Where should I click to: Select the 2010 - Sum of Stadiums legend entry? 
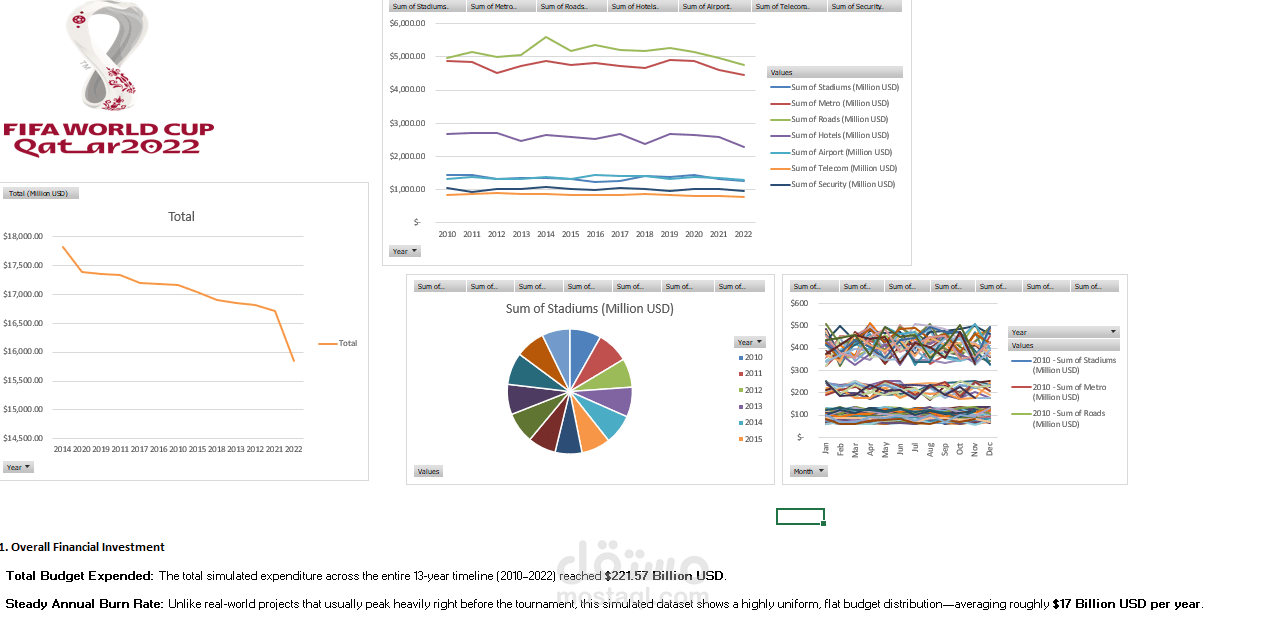[1064, 365]
